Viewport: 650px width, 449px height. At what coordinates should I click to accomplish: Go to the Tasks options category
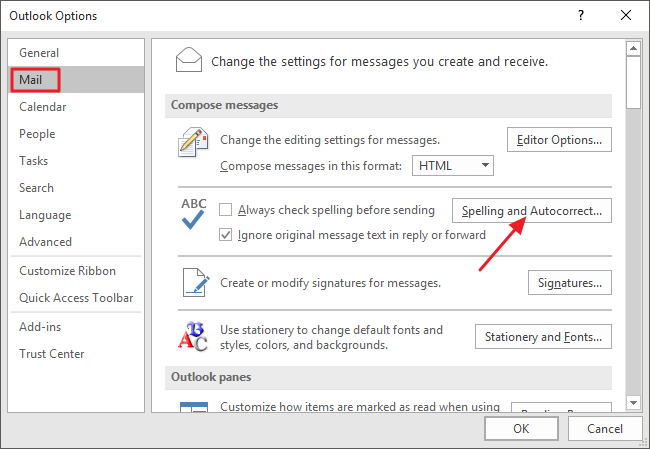coord(76,160)
